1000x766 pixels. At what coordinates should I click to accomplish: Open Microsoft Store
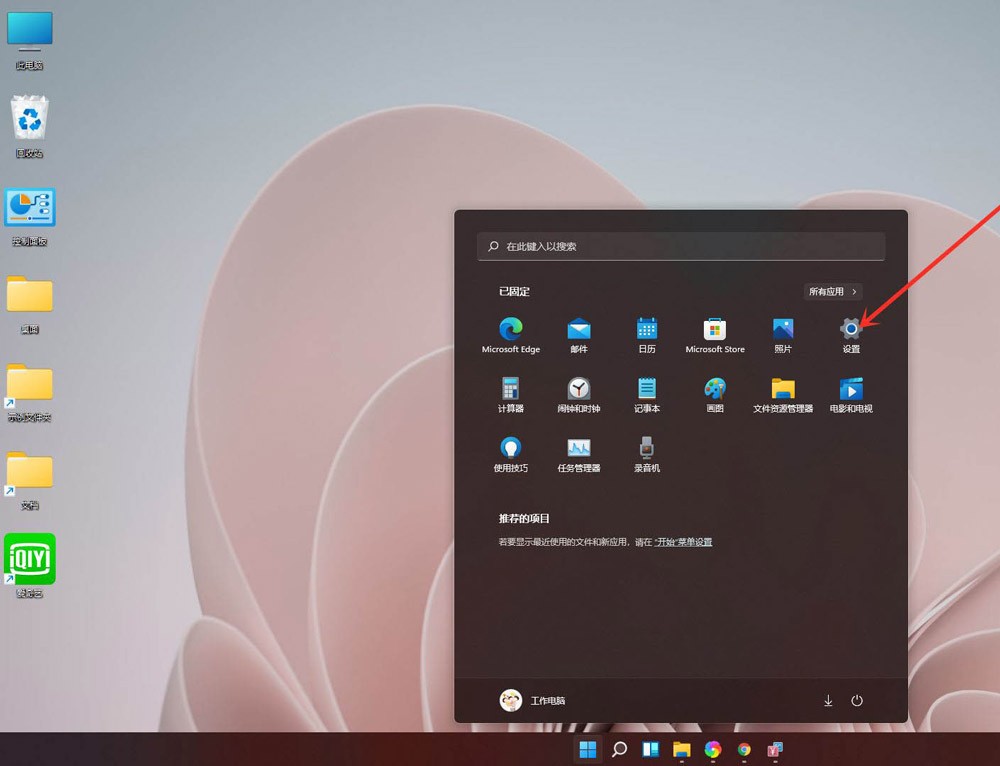pyautogui.click(x=714, y=327)
